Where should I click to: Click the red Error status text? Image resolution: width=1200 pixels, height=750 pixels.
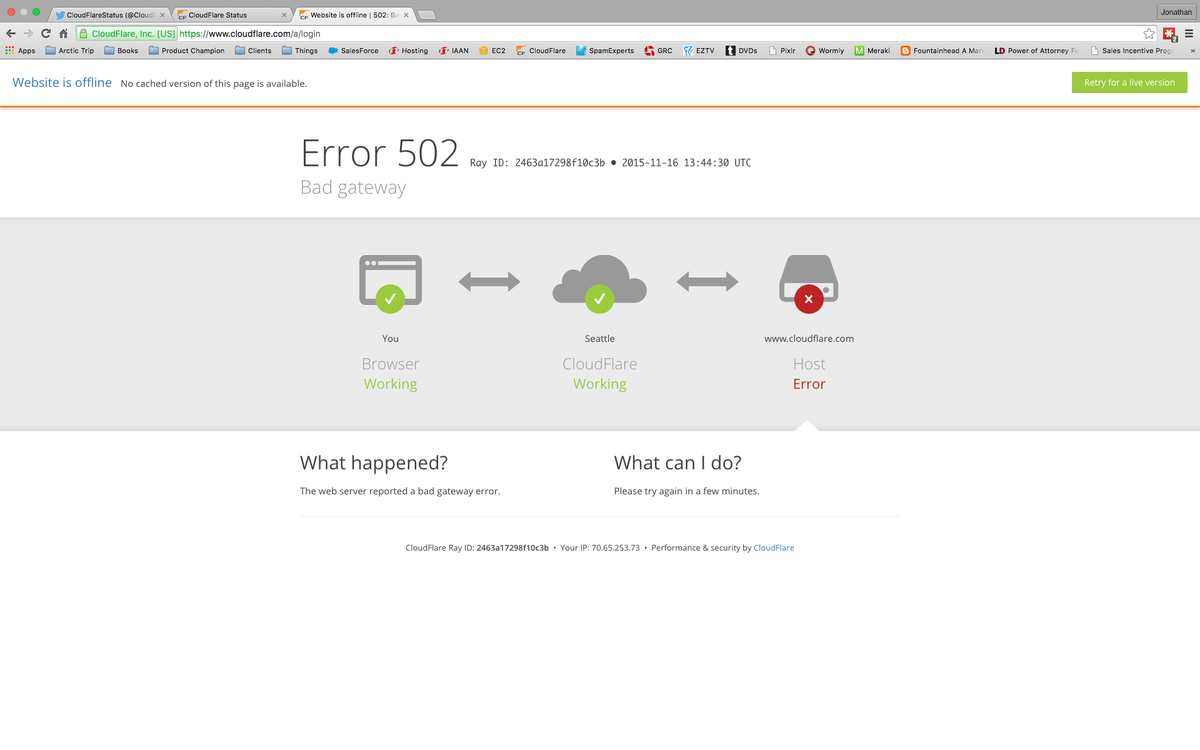(x=809, y=384)
